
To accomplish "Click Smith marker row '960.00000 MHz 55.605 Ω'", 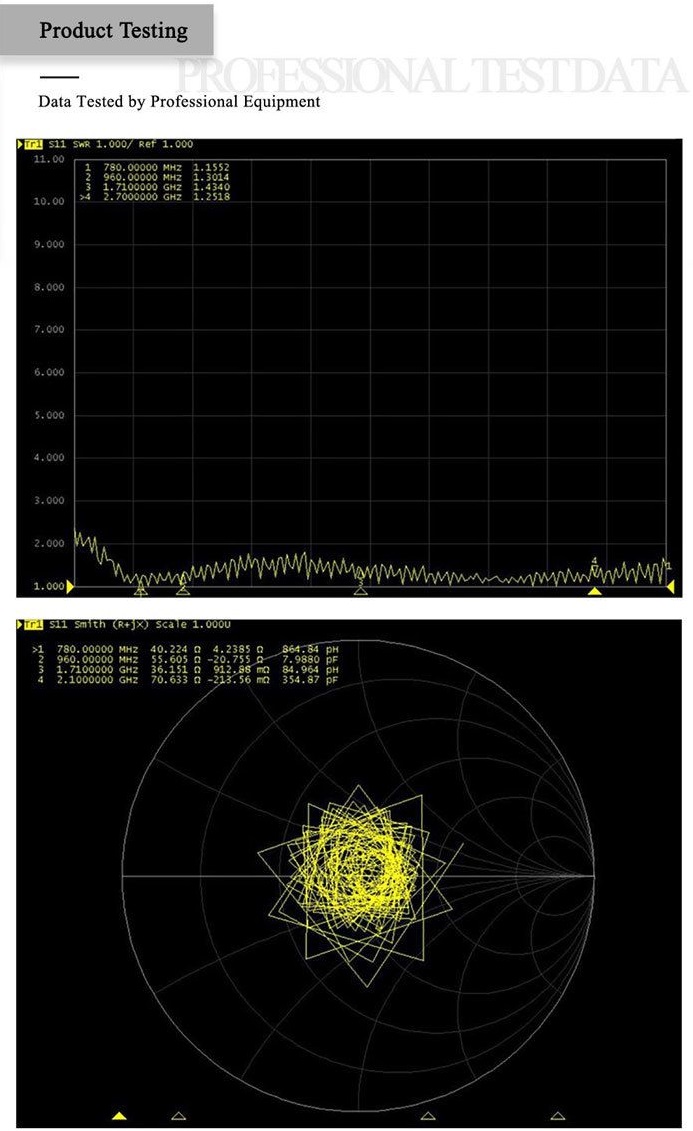I will (187, 659).
